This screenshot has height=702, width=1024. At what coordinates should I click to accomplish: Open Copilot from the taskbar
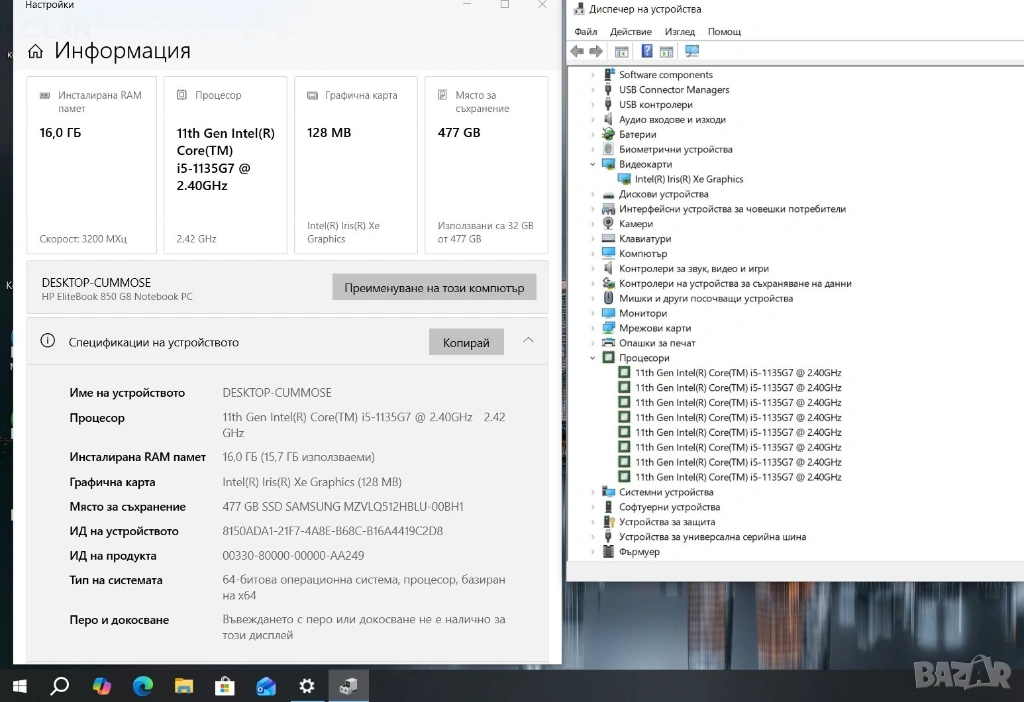click(x=102, y=686)
